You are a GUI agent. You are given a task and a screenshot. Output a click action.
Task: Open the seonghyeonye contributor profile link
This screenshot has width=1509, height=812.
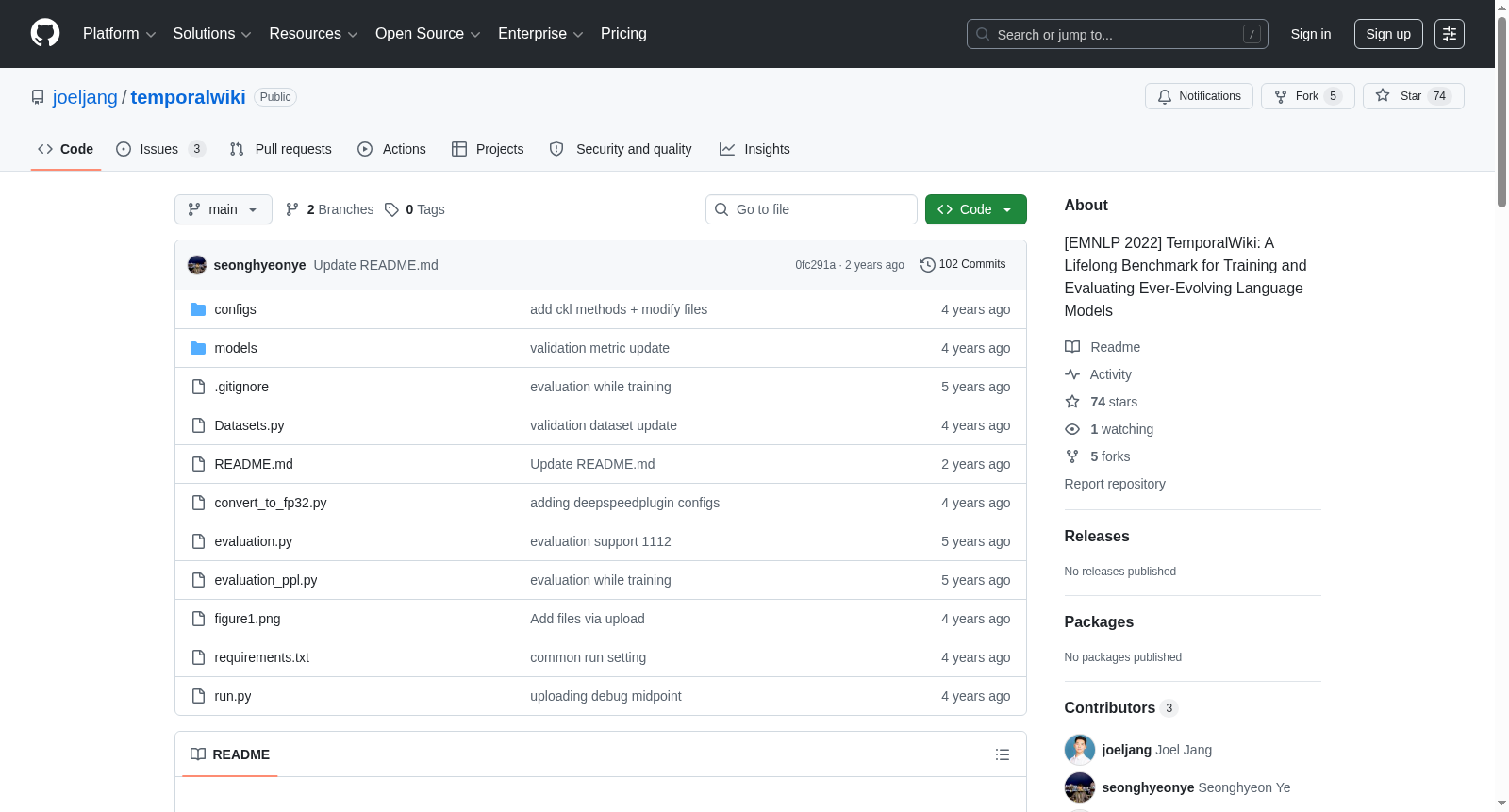coord(1148,787)
